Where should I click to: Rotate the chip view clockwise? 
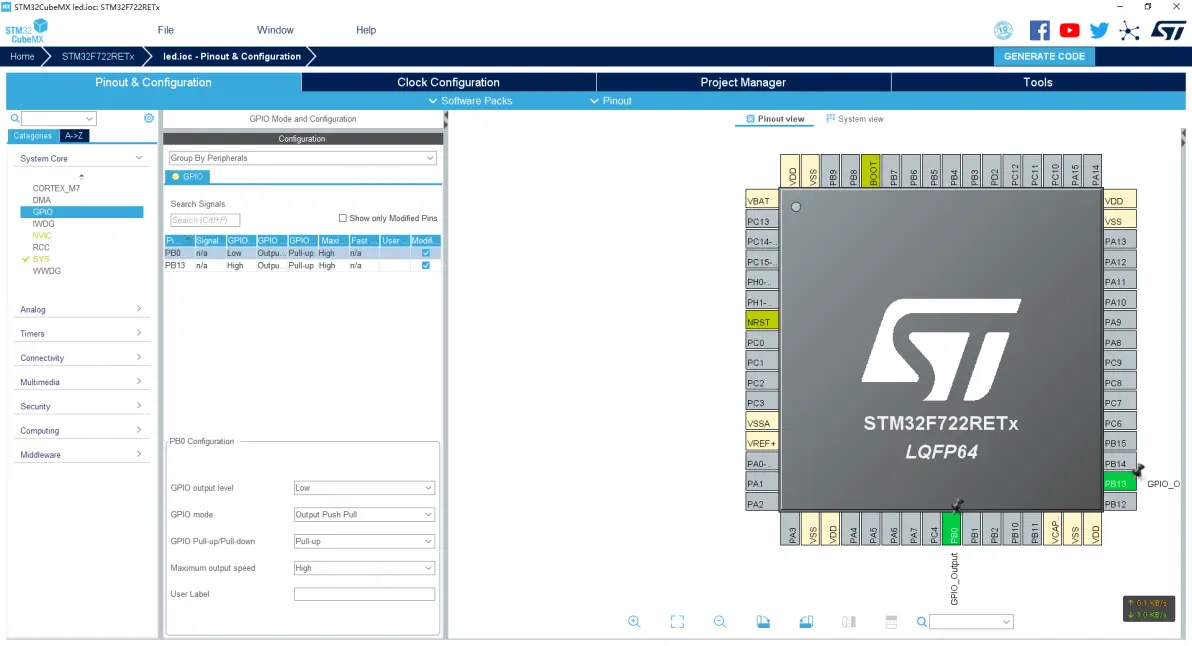tap(763, 622)
